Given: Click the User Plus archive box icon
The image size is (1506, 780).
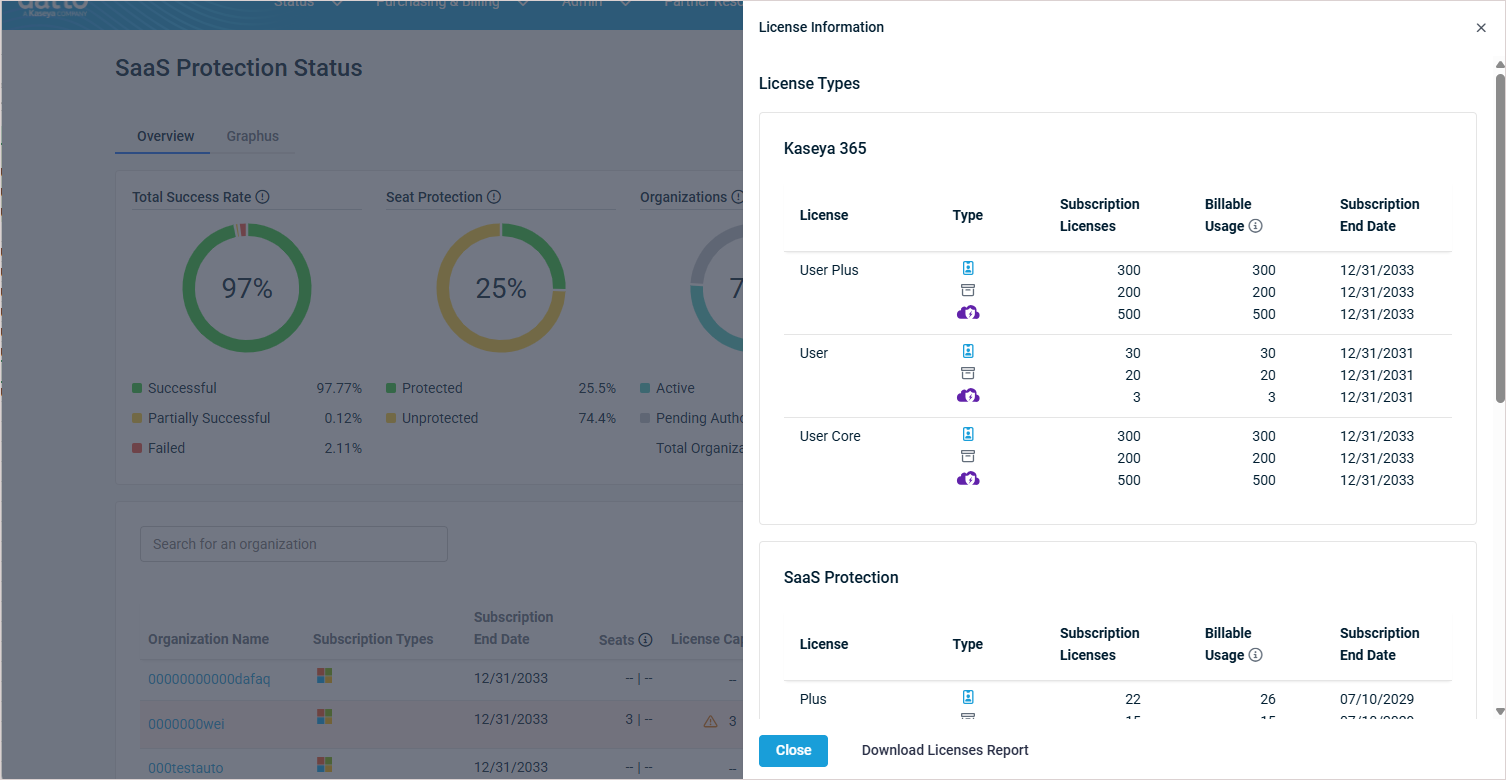Looking at the screenshot, I should pos(967,291).
